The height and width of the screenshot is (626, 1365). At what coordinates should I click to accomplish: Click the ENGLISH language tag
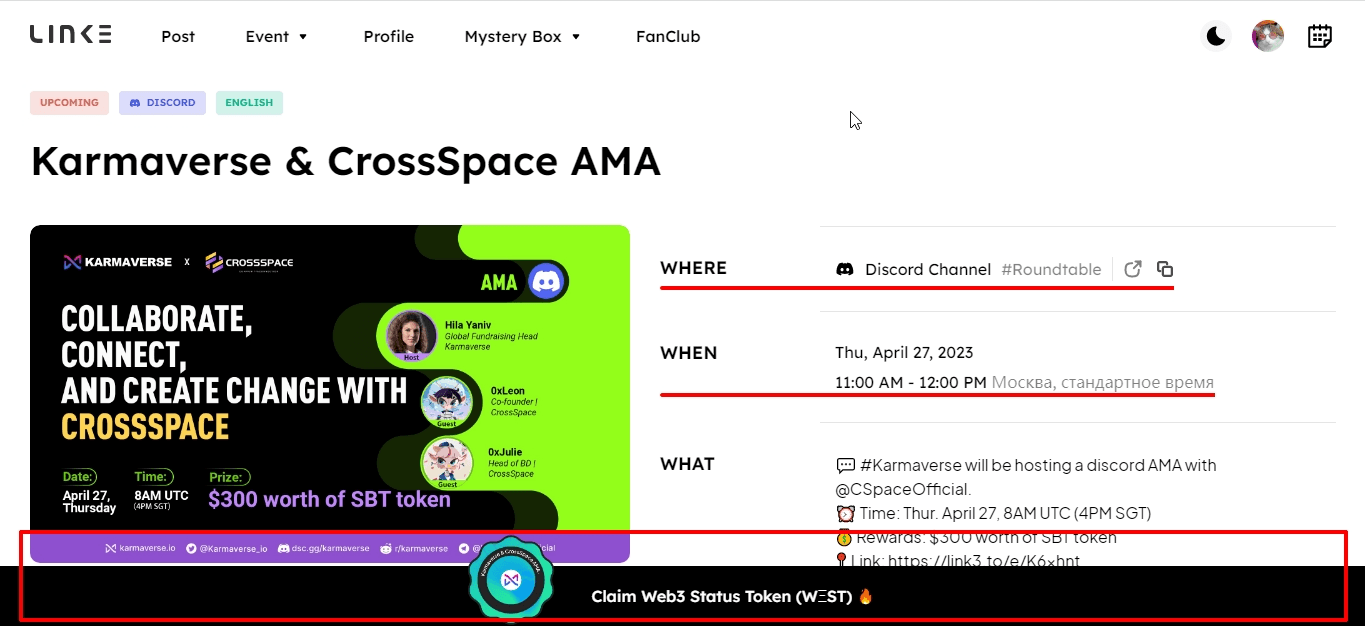[249, 103]
